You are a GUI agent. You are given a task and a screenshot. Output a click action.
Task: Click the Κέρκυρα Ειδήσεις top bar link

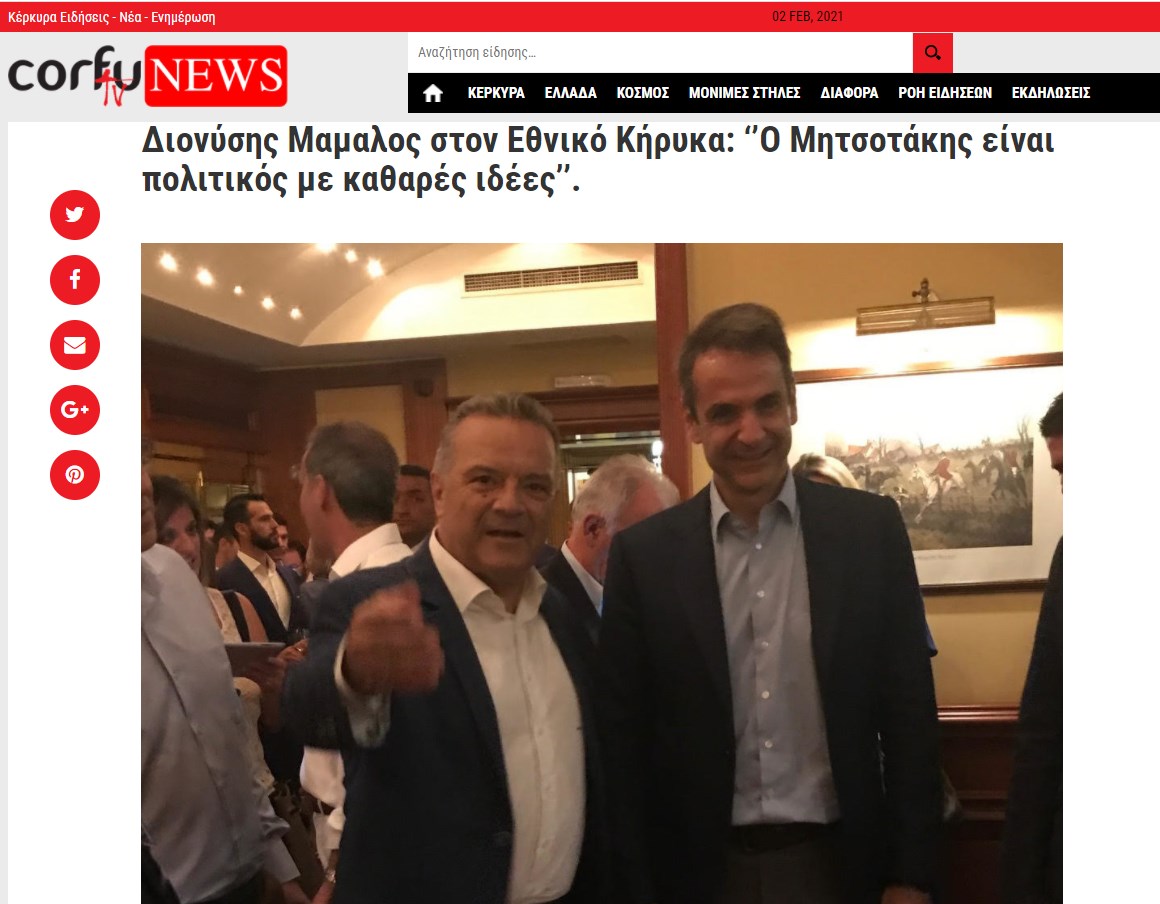coord(112,17)
